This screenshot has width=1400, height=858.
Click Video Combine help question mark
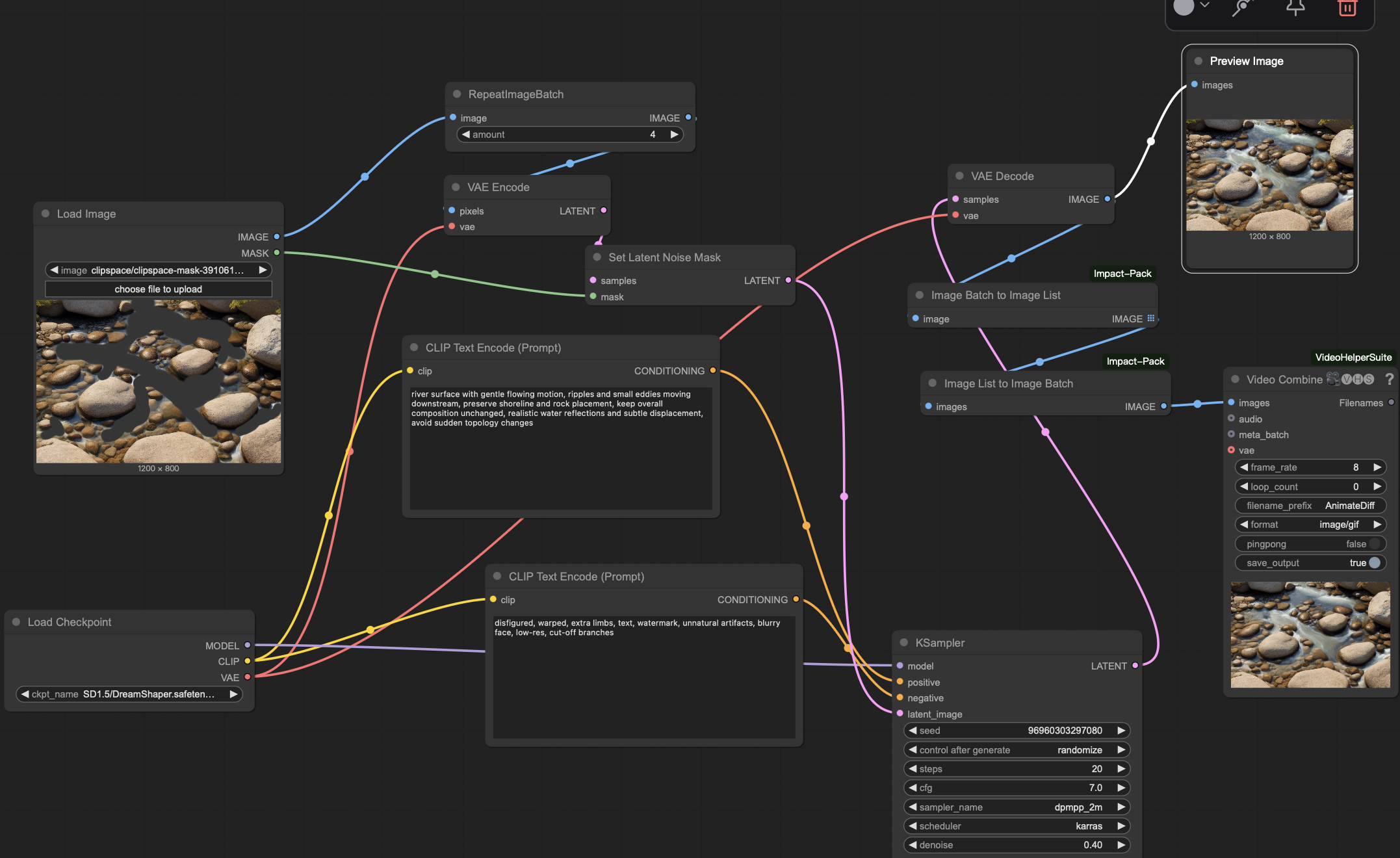pyautogui.click(x=1389, y=379)
